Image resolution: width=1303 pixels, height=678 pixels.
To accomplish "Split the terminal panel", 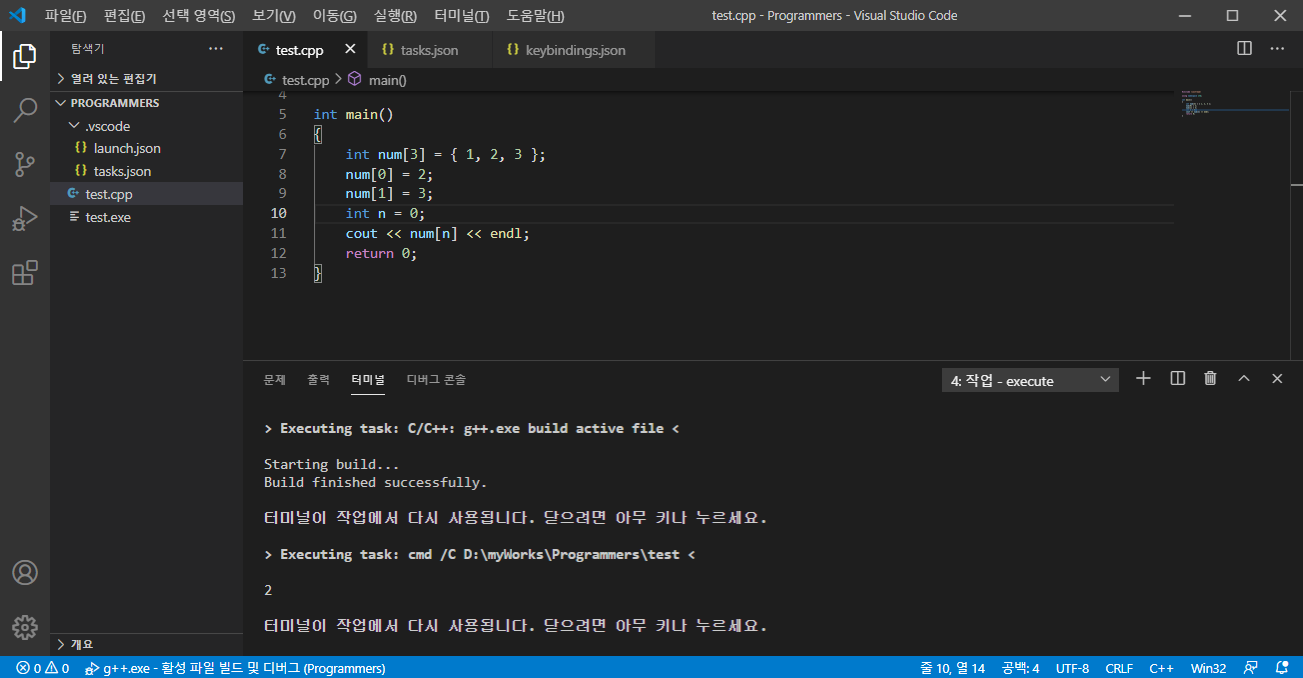I will [1178, 378].
